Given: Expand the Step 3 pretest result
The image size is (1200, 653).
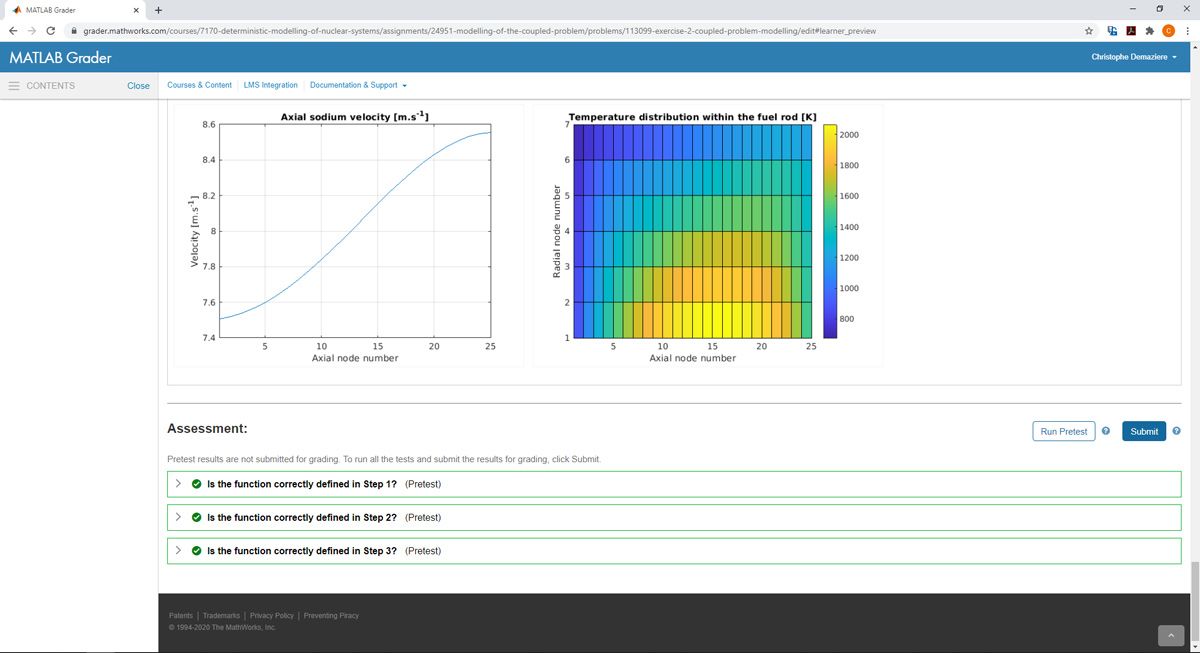Looking at the screenshot, I should point(178,550).
